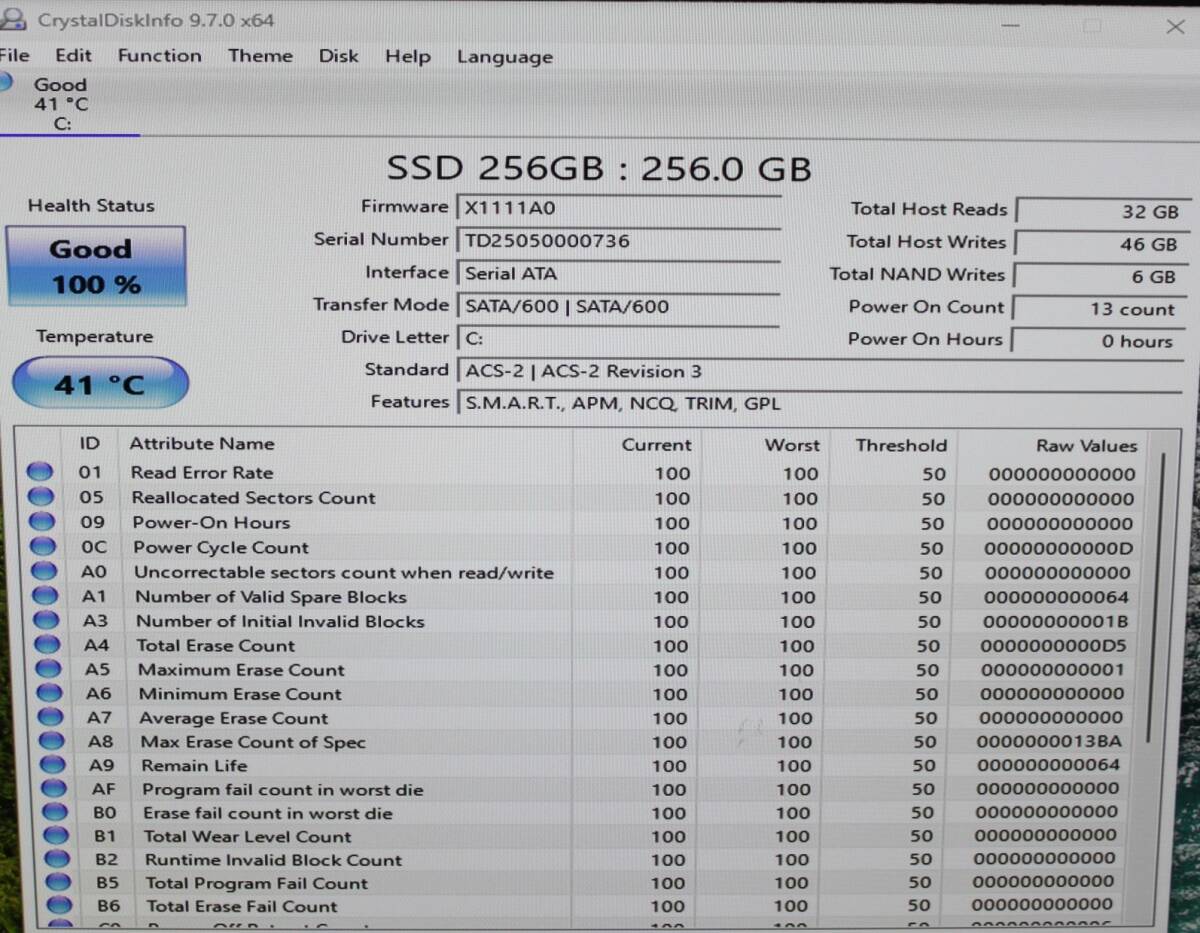The height and width of the screenshot is (933, 1200).
Task: Click raw value 00000000000D for Power Cycle Count
Action: [x=1059, y=548]
